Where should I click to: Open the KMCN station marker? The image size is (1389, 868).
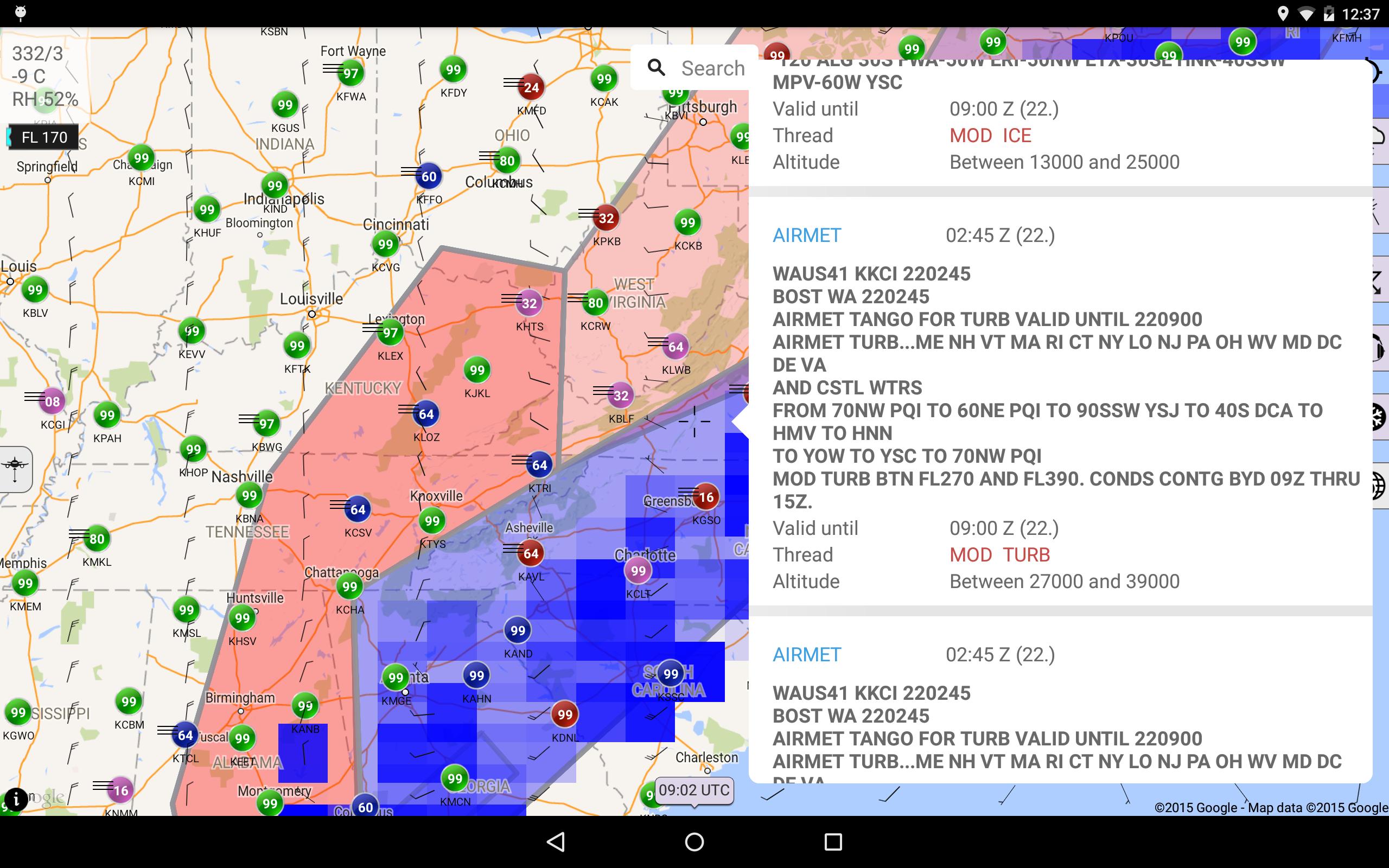point(455,779)
